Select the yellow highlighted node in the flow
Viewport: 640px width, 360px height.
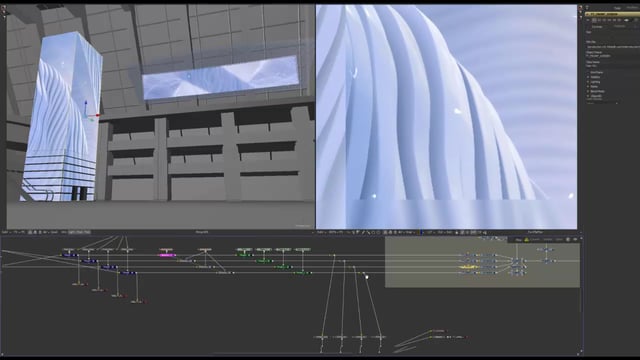point(469,267)
